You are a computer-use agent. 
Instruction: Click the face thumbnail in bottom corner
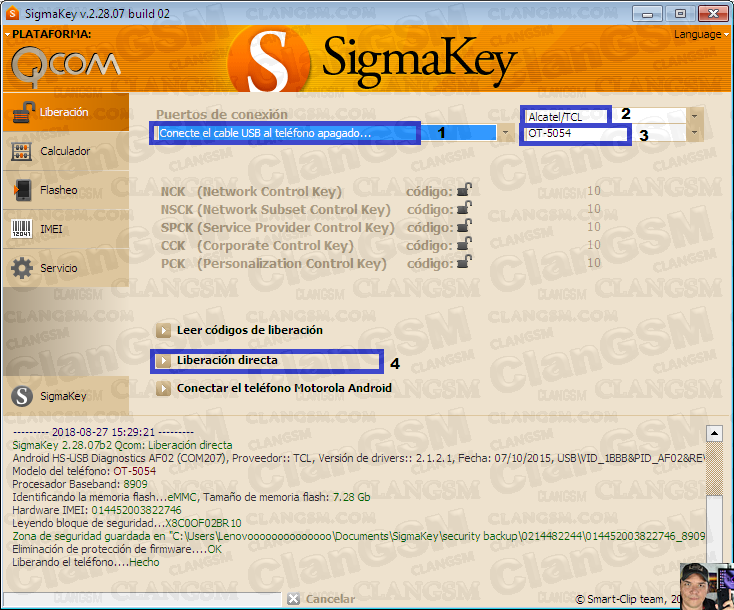[x=707, y=585]
